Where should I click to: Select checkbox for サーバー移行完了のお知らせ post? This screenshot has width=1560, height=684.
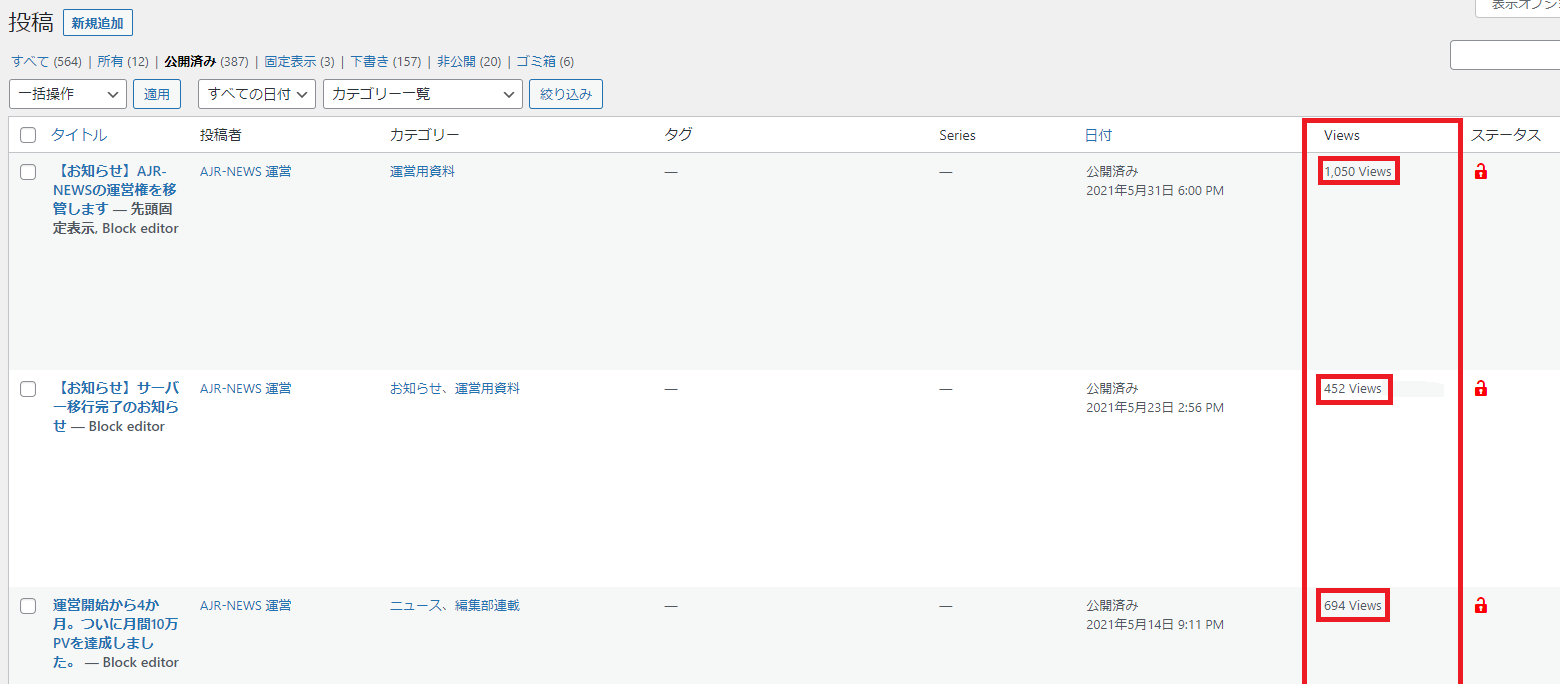[x=28, y=389]
